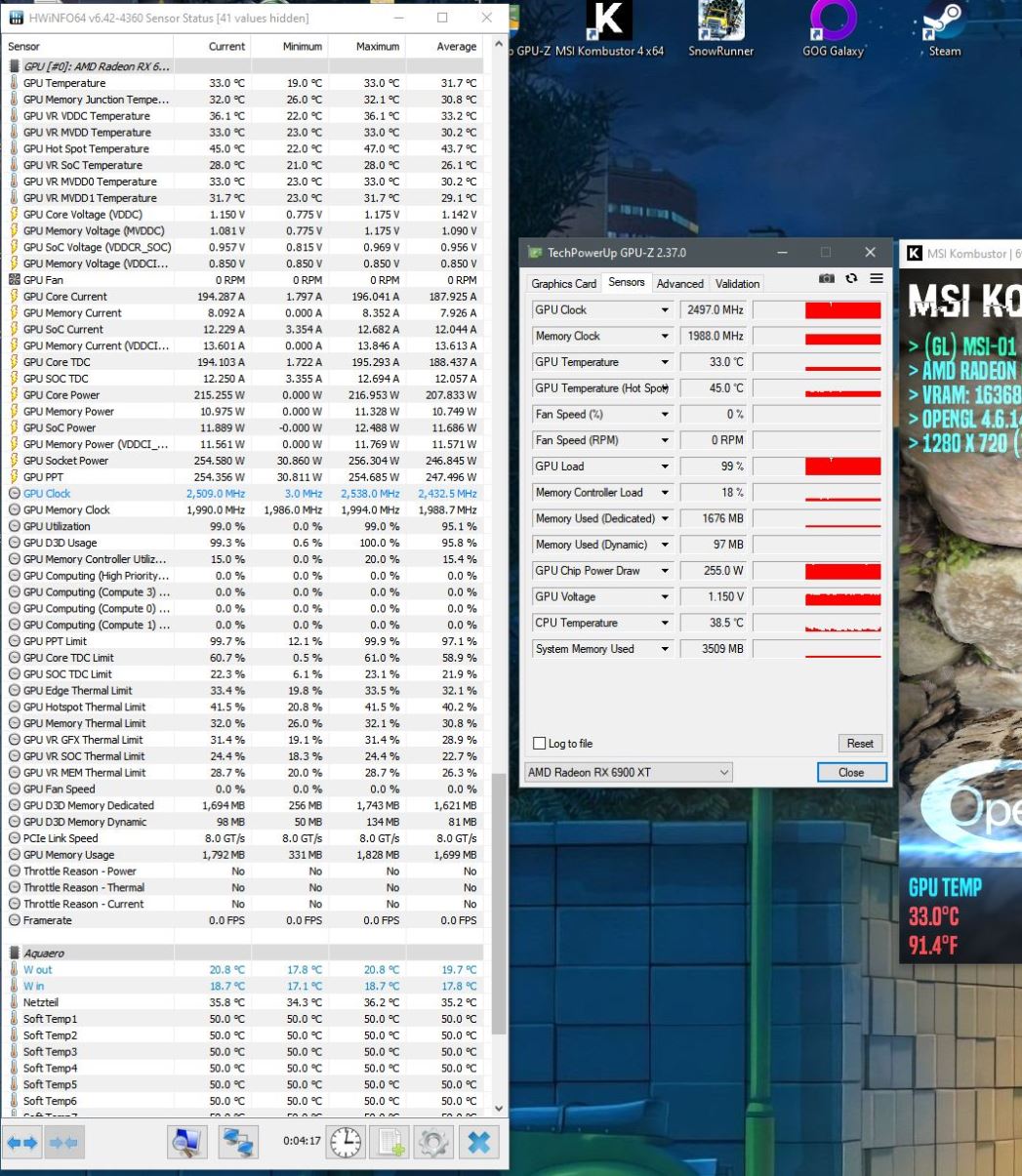Screen dimensions: 1022x1176
Task: Click the Close button in GPU-Z
Action: coord(851,773)
